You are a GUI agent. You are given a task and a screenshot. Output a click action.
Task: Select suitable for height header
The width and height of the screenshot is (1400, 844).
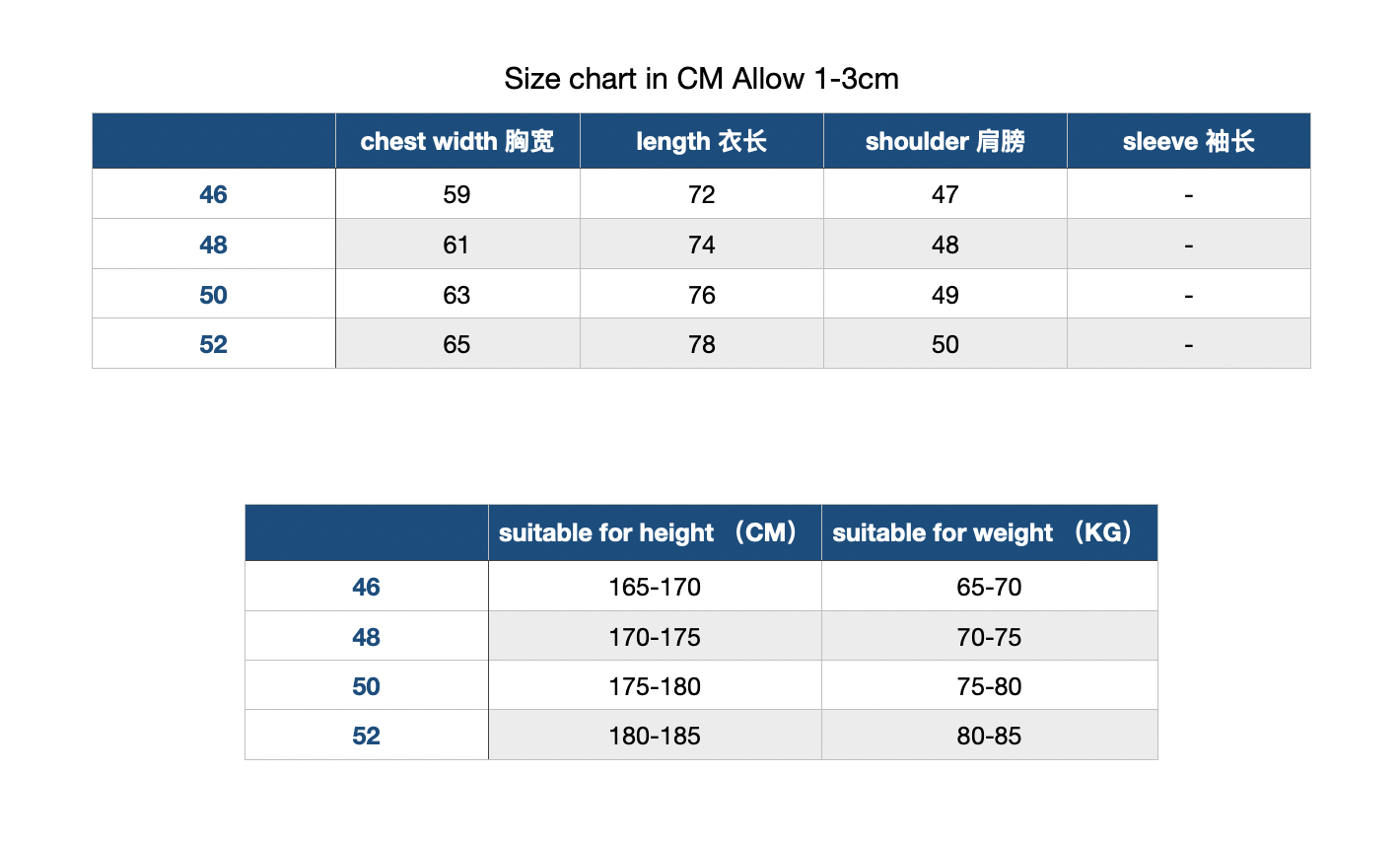(655, 532)
